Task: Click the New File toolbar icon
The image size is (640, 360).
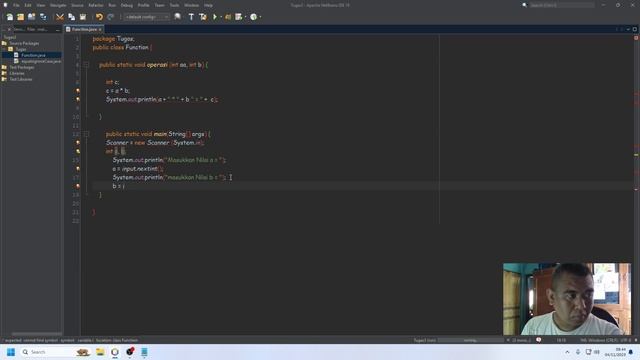Action: [x=9, y=17]
